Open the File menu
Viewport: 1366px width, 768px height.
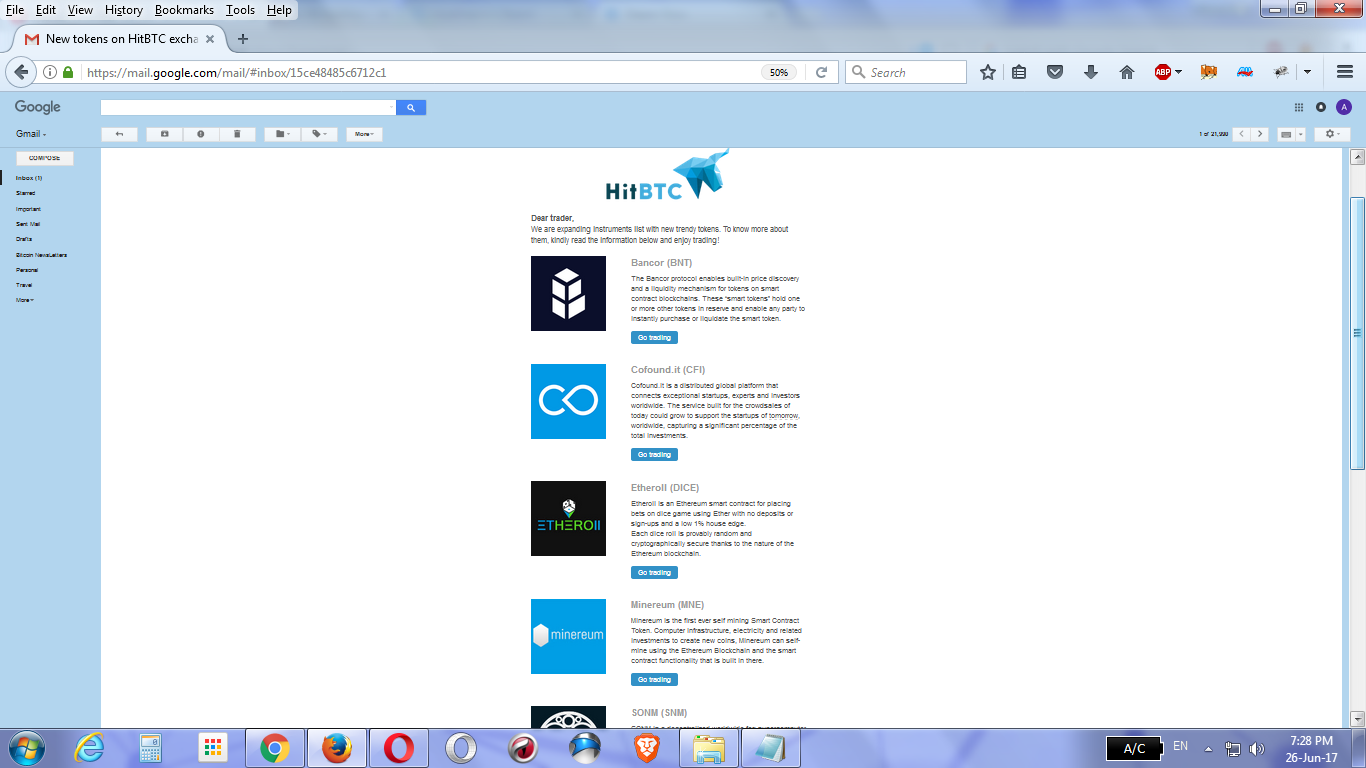[x=15, y=9]
